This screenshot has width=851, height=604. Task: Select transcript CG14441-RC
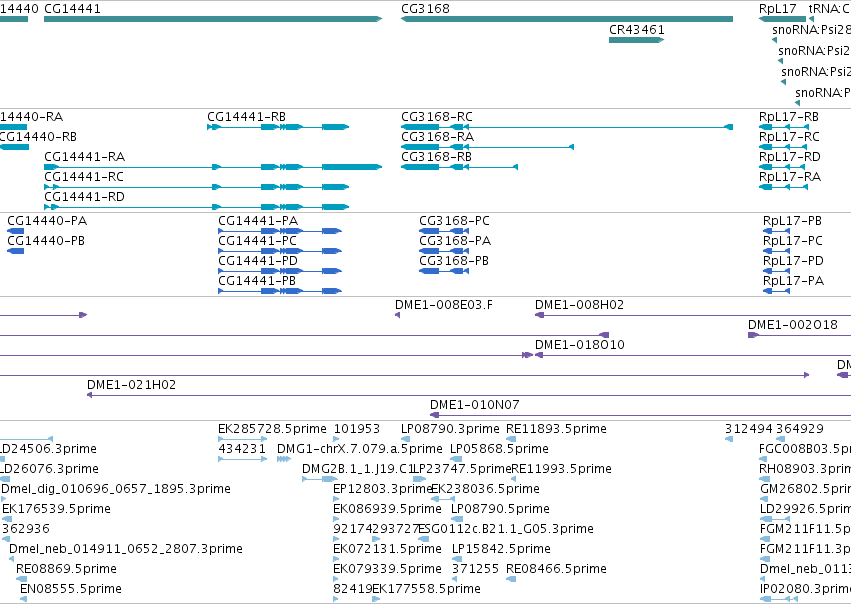point(196,187)
